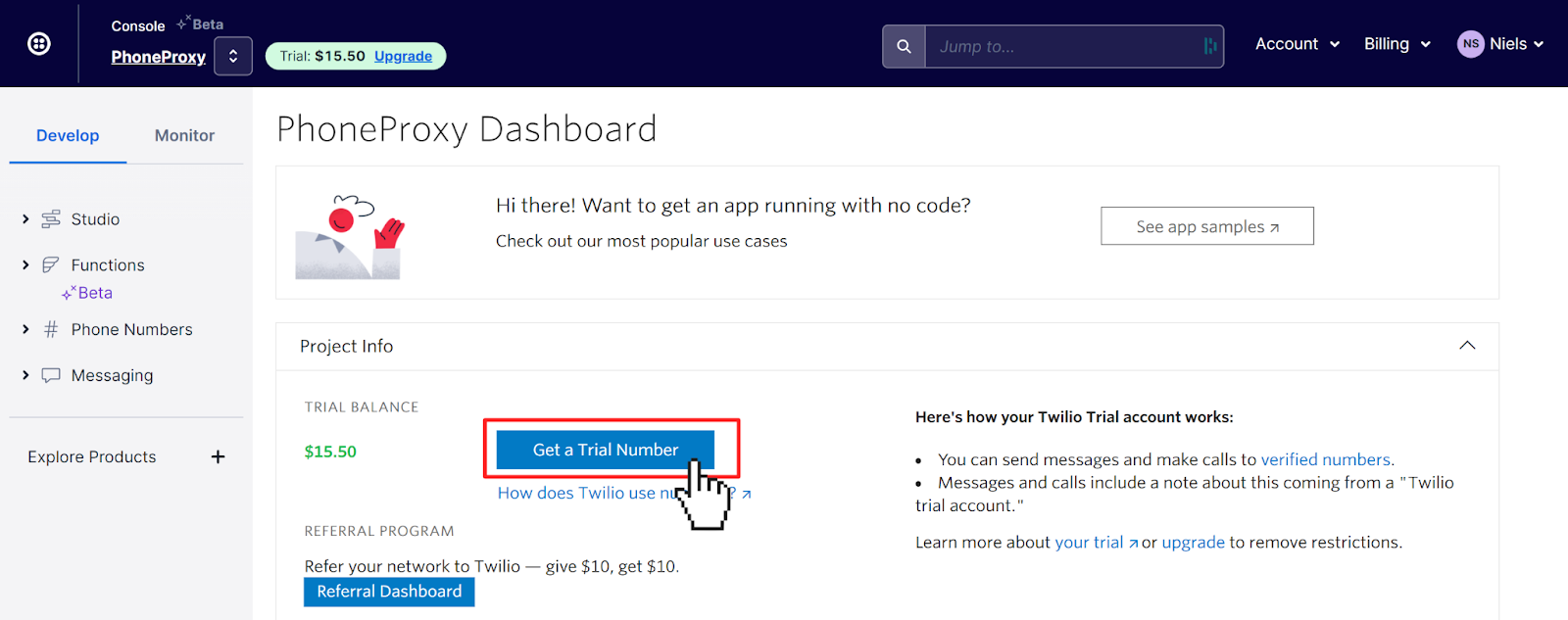Click the Upgrade link in trial badge
Screen dimensions: 1568x620
[403, 57]
